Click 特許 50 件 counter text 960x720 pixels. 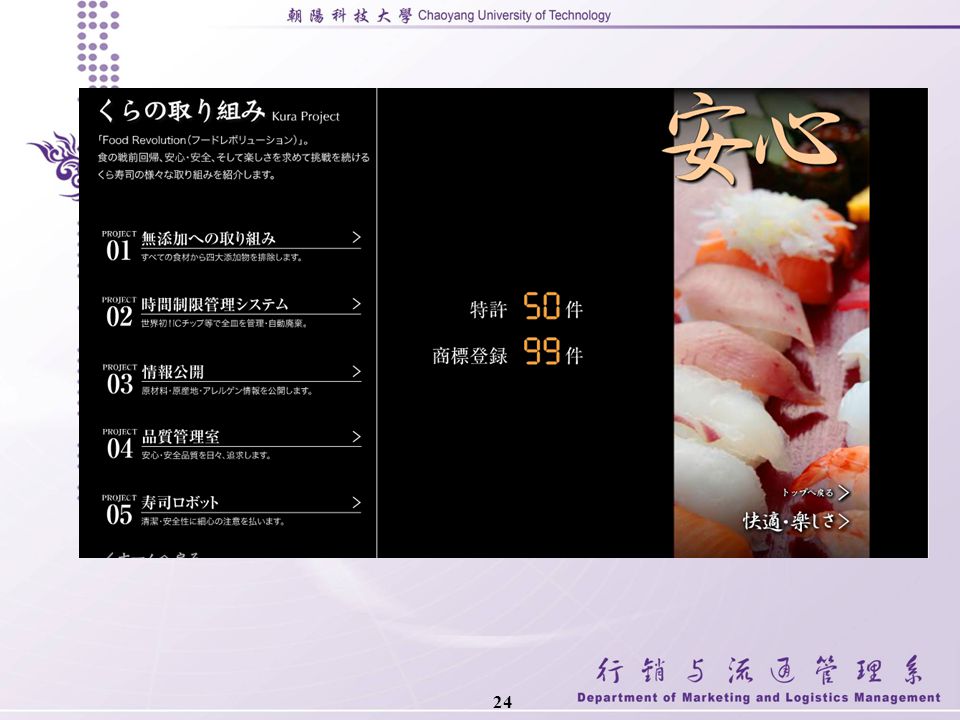526,307
